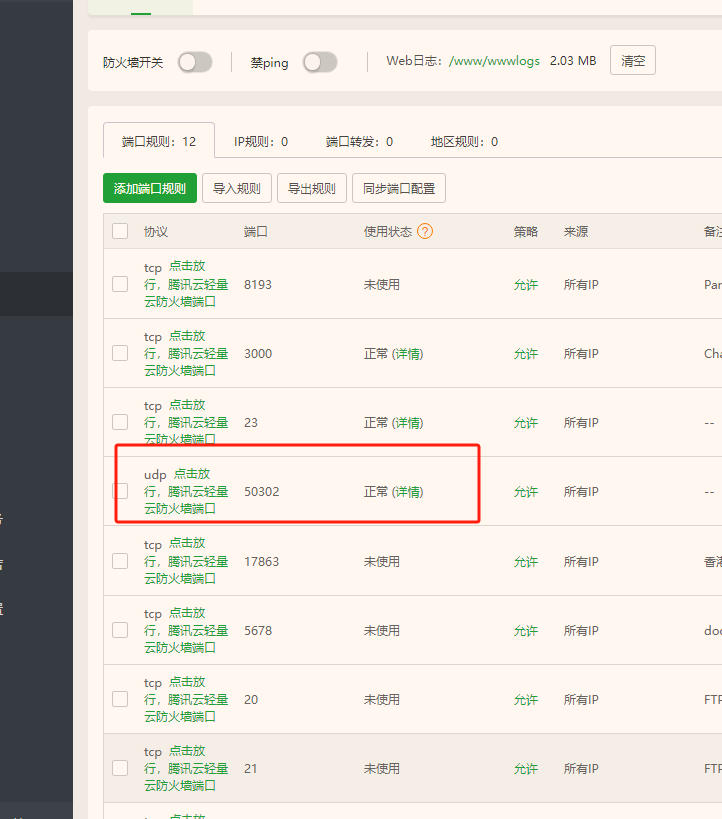Click Tencent firewall release link for port 50302

point(186,491)
